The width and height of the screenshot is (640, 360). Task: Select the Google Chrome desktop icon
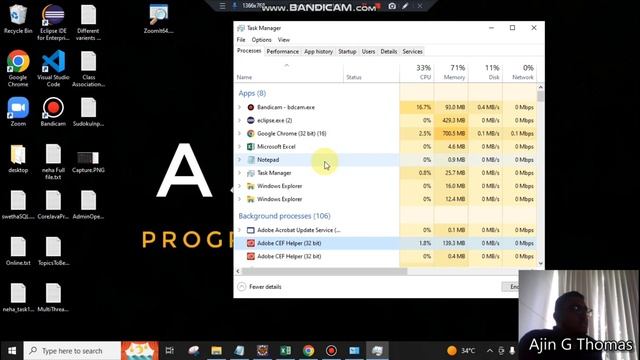pyautogui.click(x=18, y=69)
